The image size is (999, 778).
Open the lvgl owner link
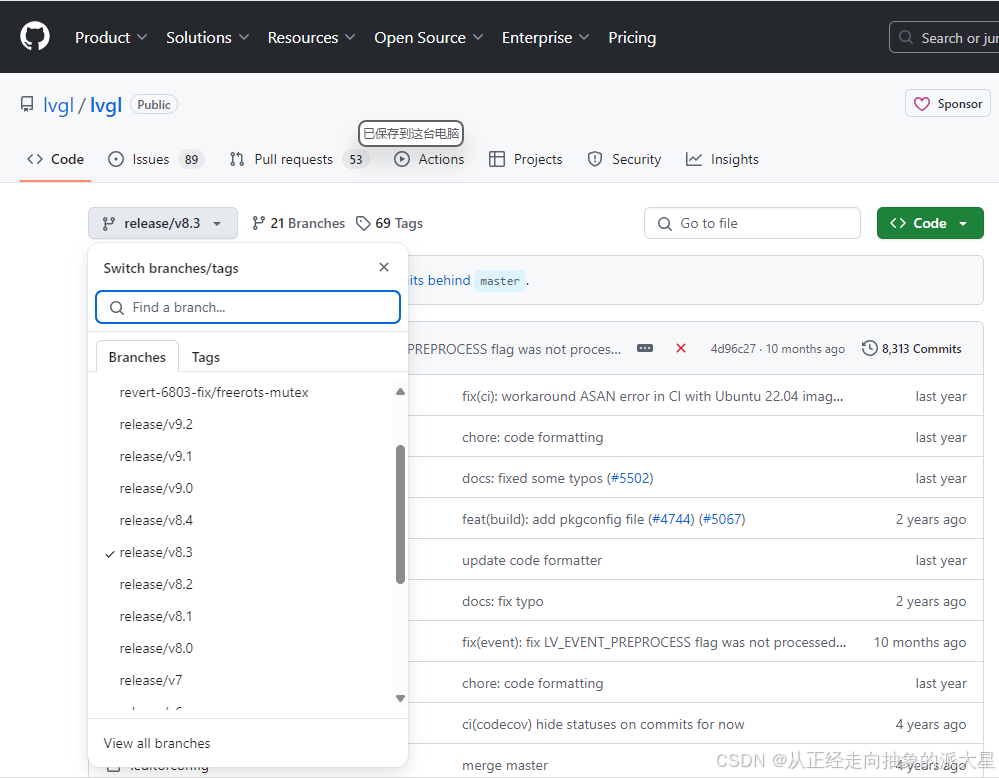(x=59, y=104)
